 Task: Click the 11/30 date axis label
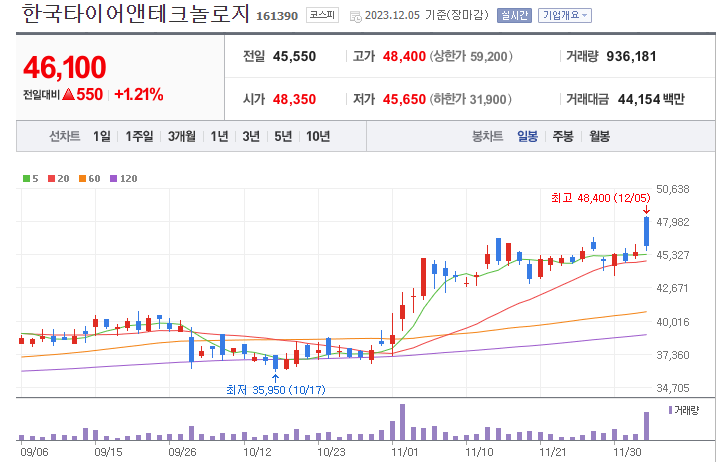(627, 452)
